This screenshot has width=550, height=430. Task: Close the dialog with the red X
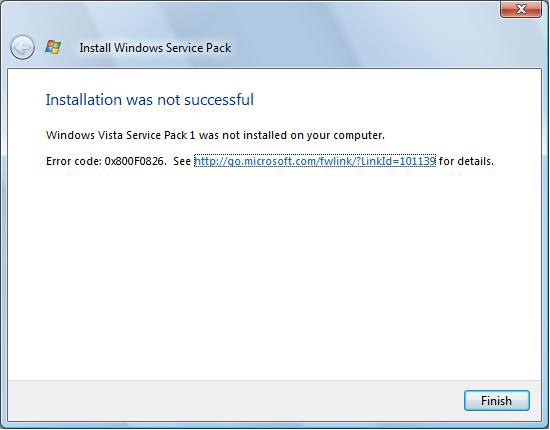521,8
